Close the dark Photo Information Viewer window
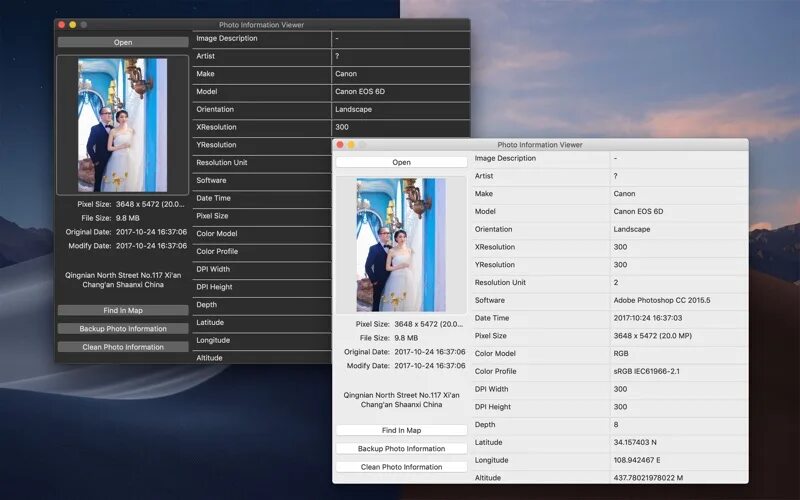Screen dimensions: 800x500 (62, 24)
